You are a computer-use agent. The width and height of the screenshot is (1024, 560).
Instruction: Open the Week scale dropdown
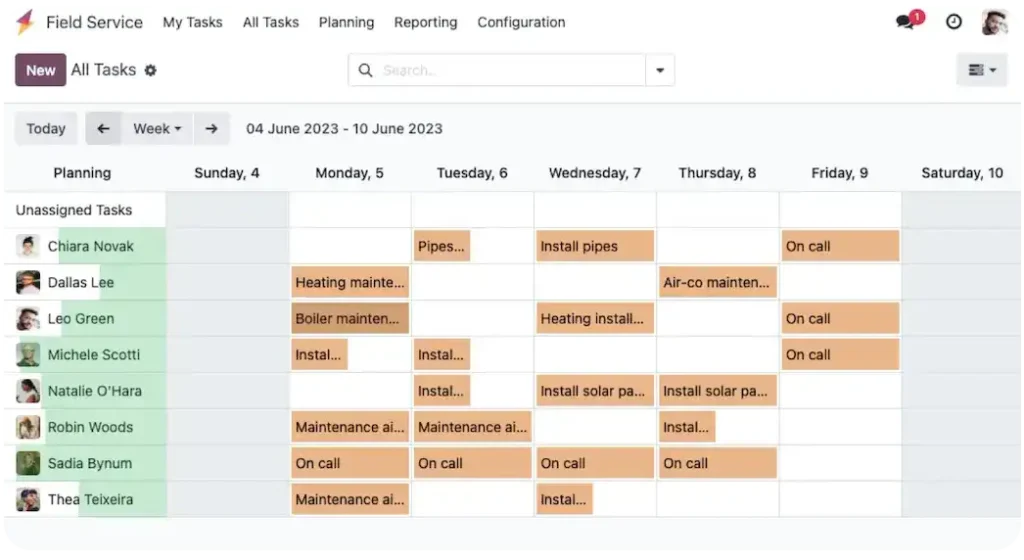(x=157, y=129)
